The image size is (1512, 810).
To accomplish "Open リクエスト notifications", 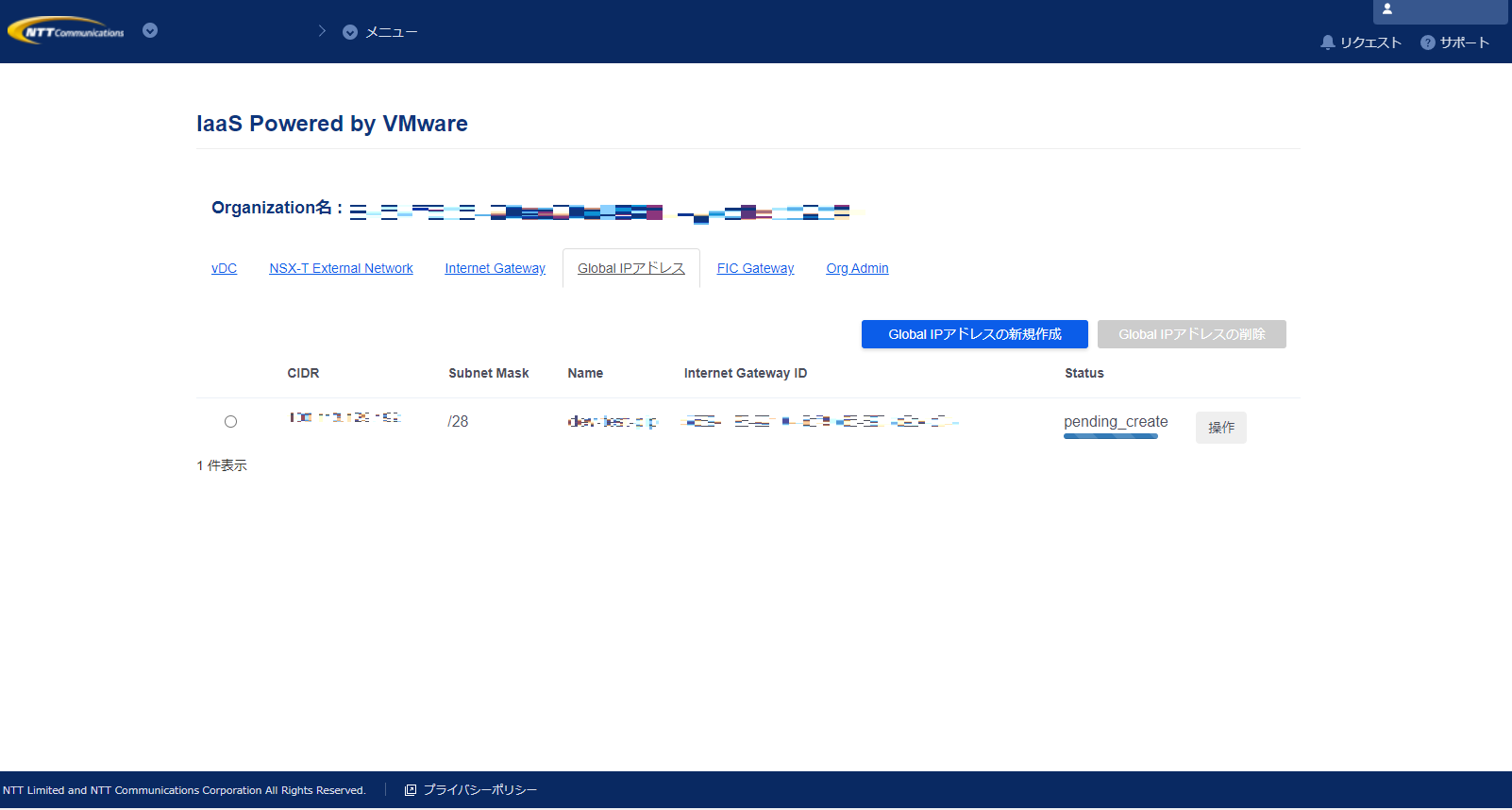I will 1361,42.
